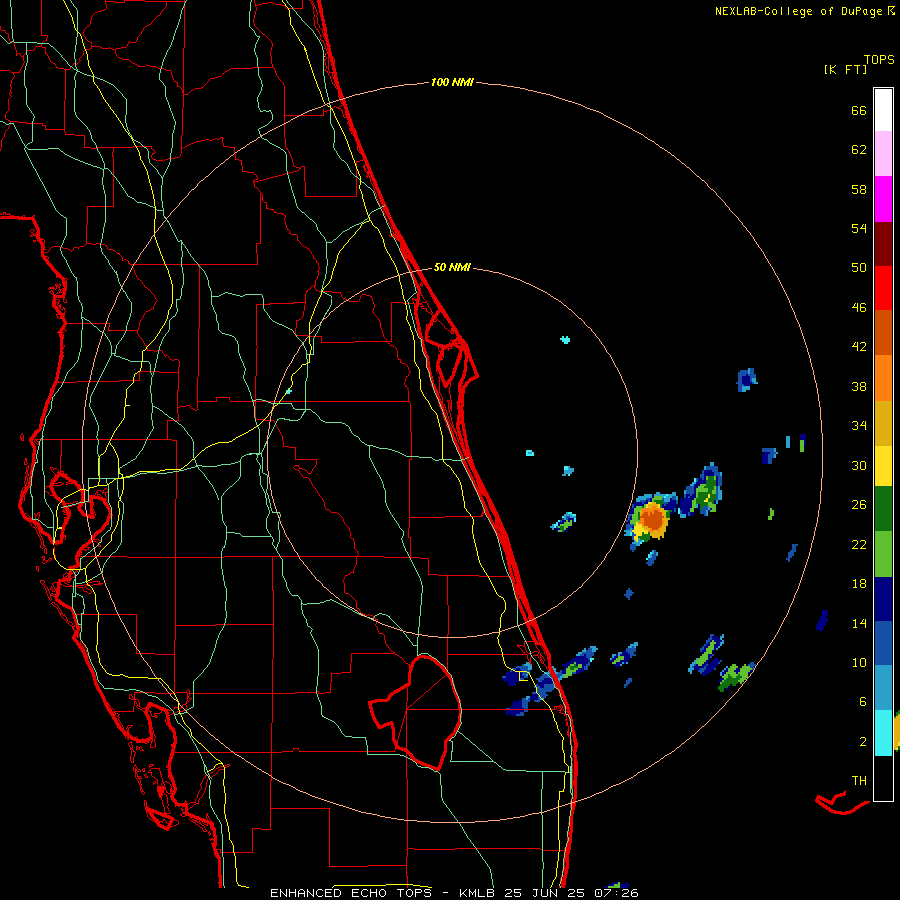The width and height of the screenshot is (900, 900).
Task: Click the 25 JUN 25 date text
Action: [x=545, y=893]
